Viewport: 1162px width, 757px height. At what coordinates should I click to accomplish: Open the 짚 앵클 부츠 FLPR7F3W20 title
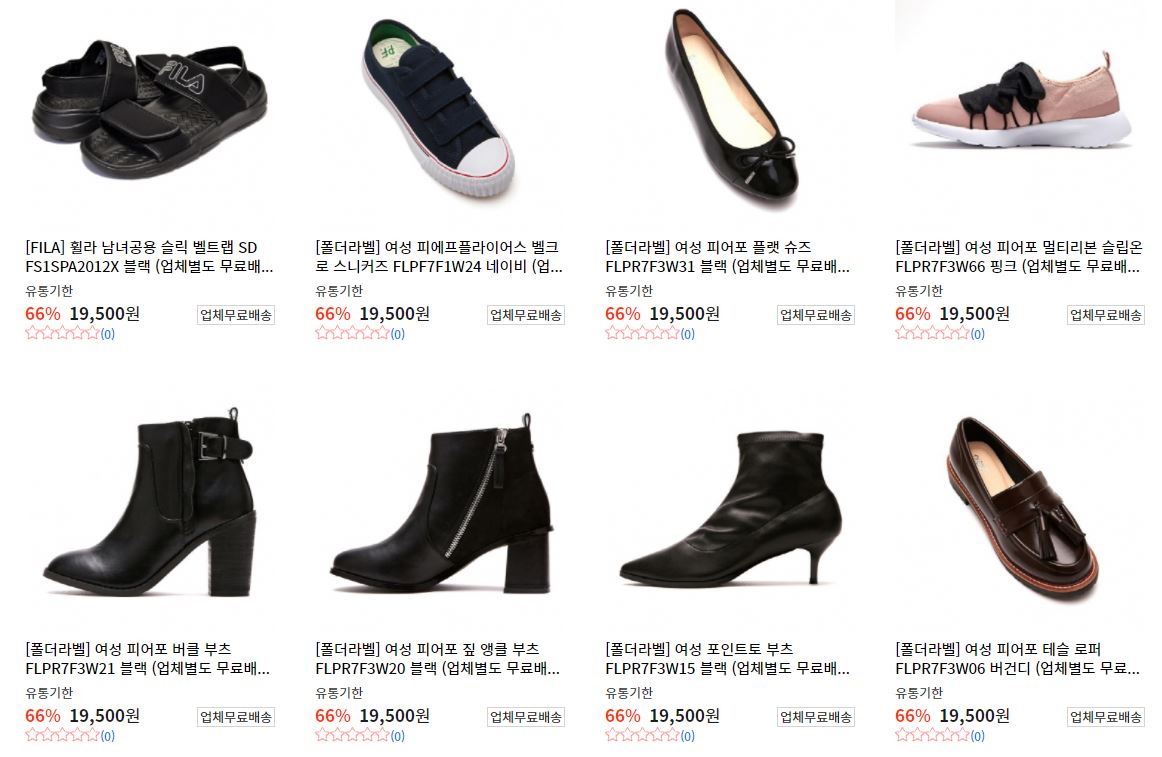click(x=437, y=658)
